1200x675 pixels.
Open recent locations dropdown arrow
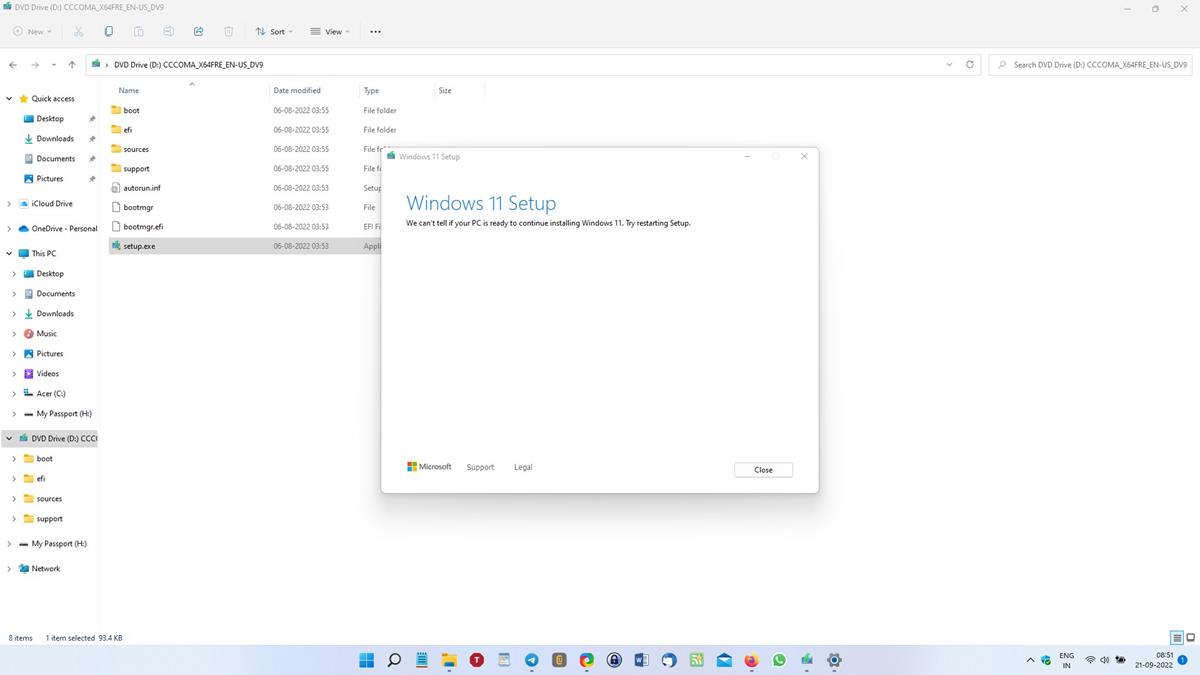[54, 65]
